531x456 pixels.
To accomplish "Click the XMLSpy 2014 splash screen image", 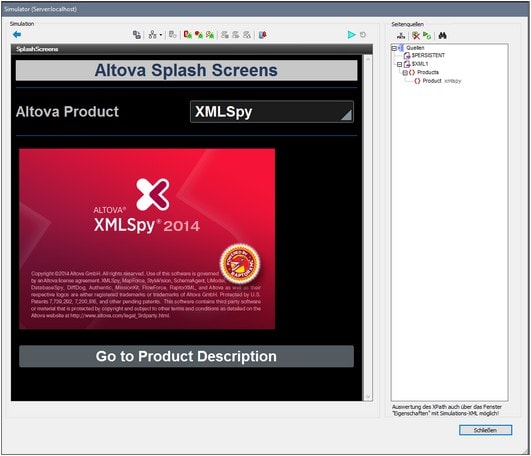I will tap(147, 239).
